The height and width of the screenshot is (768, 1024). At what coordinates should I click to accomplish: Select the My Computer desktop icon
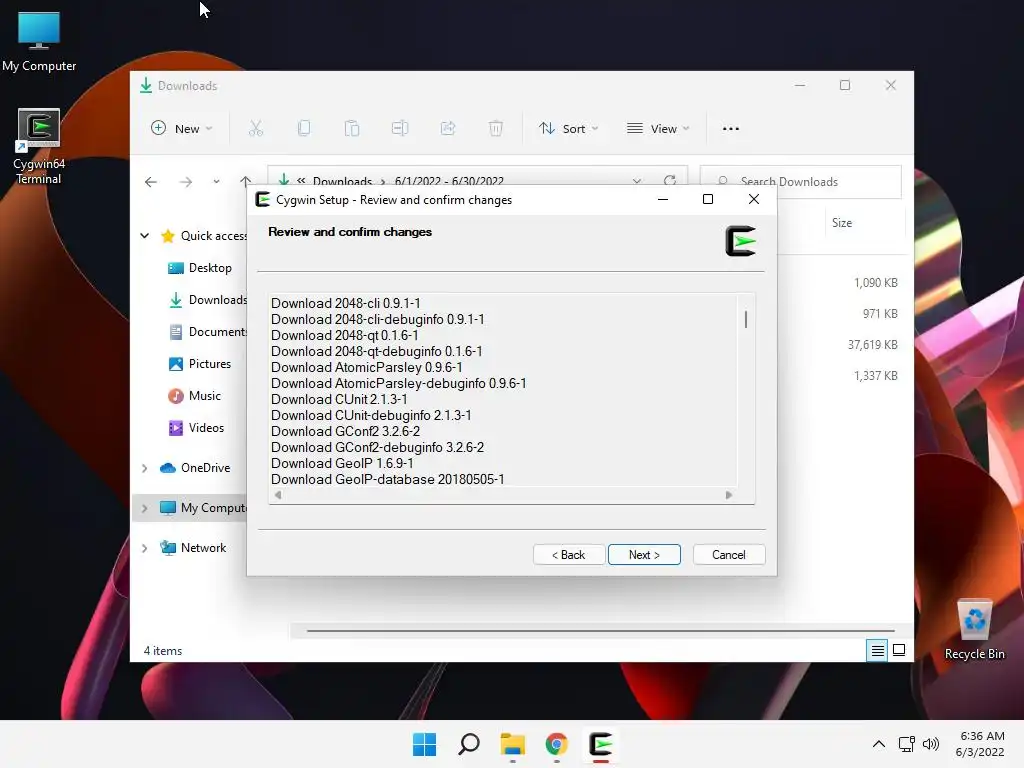click(x=39, y=42)
